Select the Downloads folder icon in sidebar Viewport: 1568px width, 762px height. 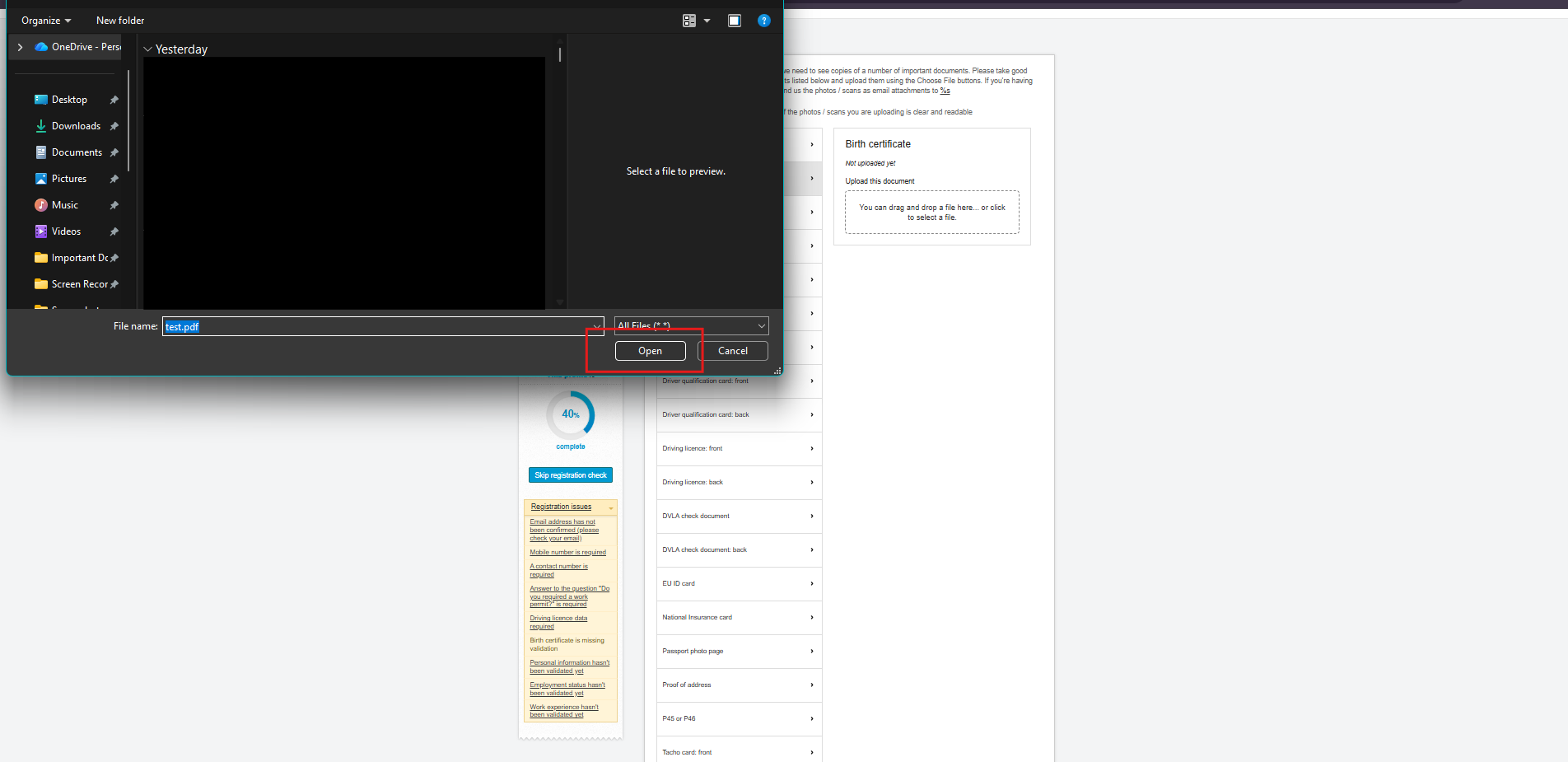pos(42,126)
